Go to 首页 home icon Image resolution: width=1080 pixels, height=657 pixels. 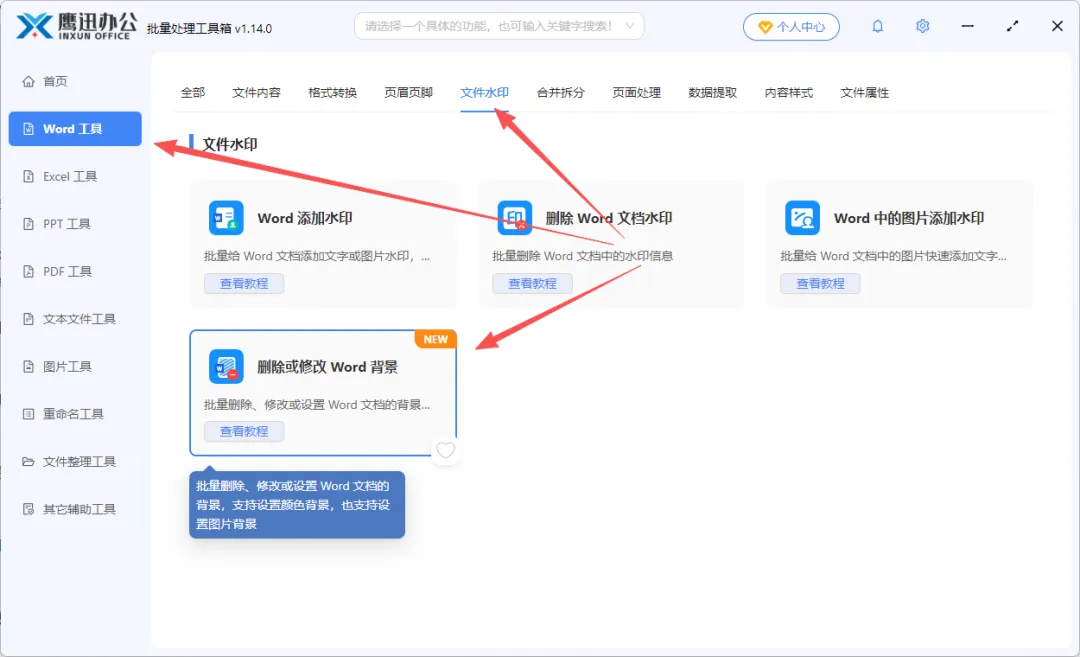click(x=28, y=81)
